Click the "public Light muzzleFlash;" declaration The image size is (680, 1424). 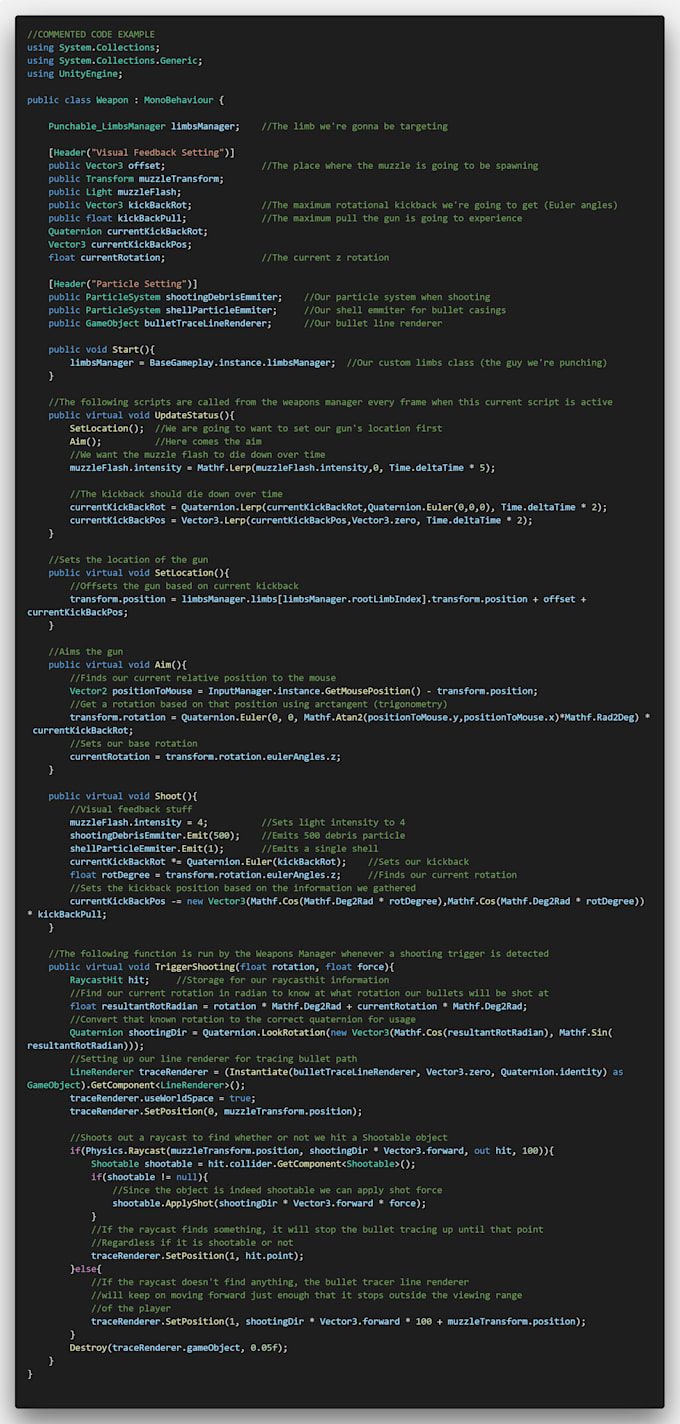point(114,192)
